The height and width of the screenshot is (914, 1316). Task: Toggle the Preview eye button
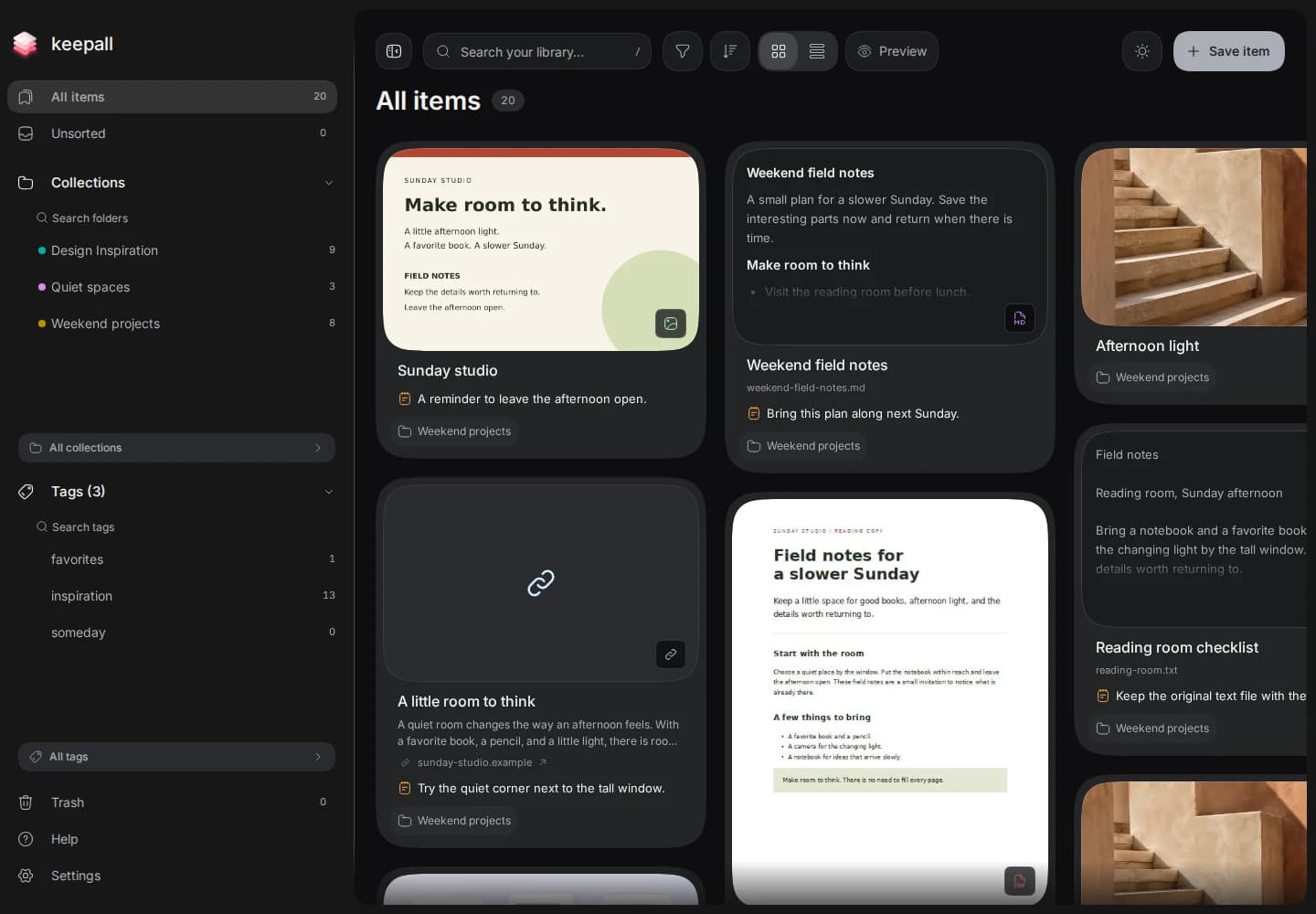coord(892,51)
